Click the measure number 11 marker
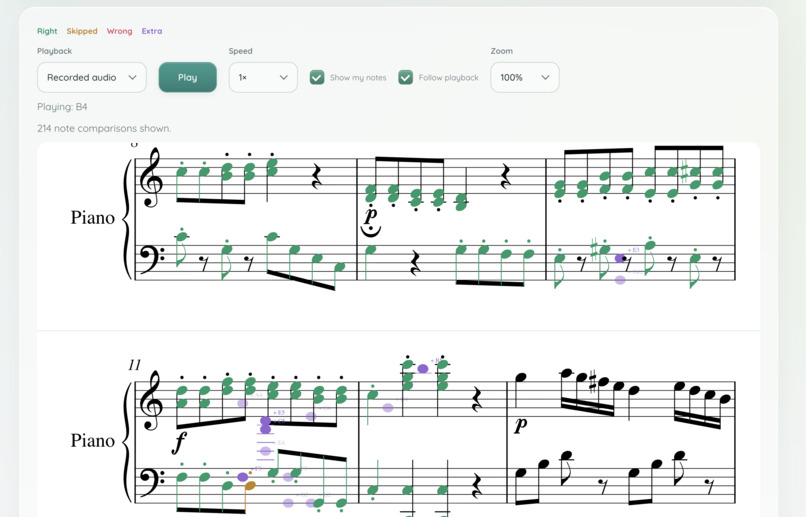Viewport: 806px width, 517px height. pyautogui.click(x=134, y=365)
